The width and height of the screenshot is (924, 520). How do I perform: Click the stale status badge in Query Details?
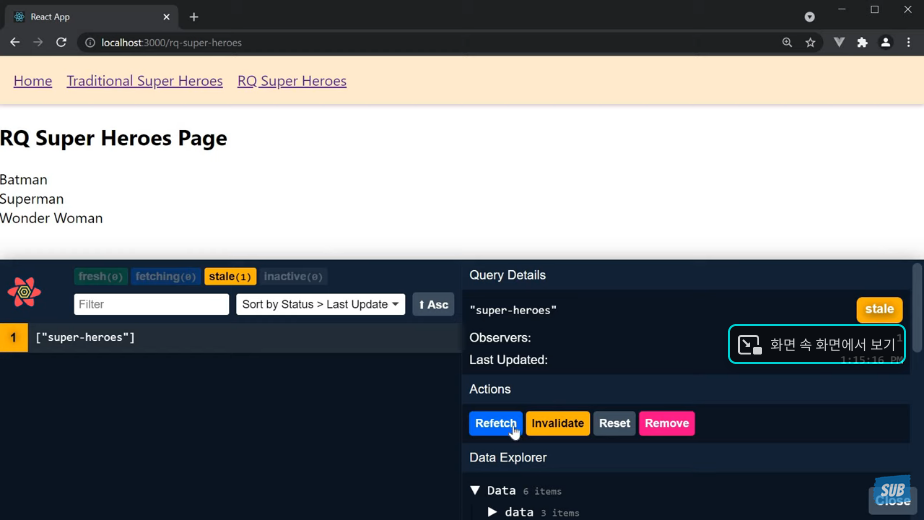coord(879,310)
